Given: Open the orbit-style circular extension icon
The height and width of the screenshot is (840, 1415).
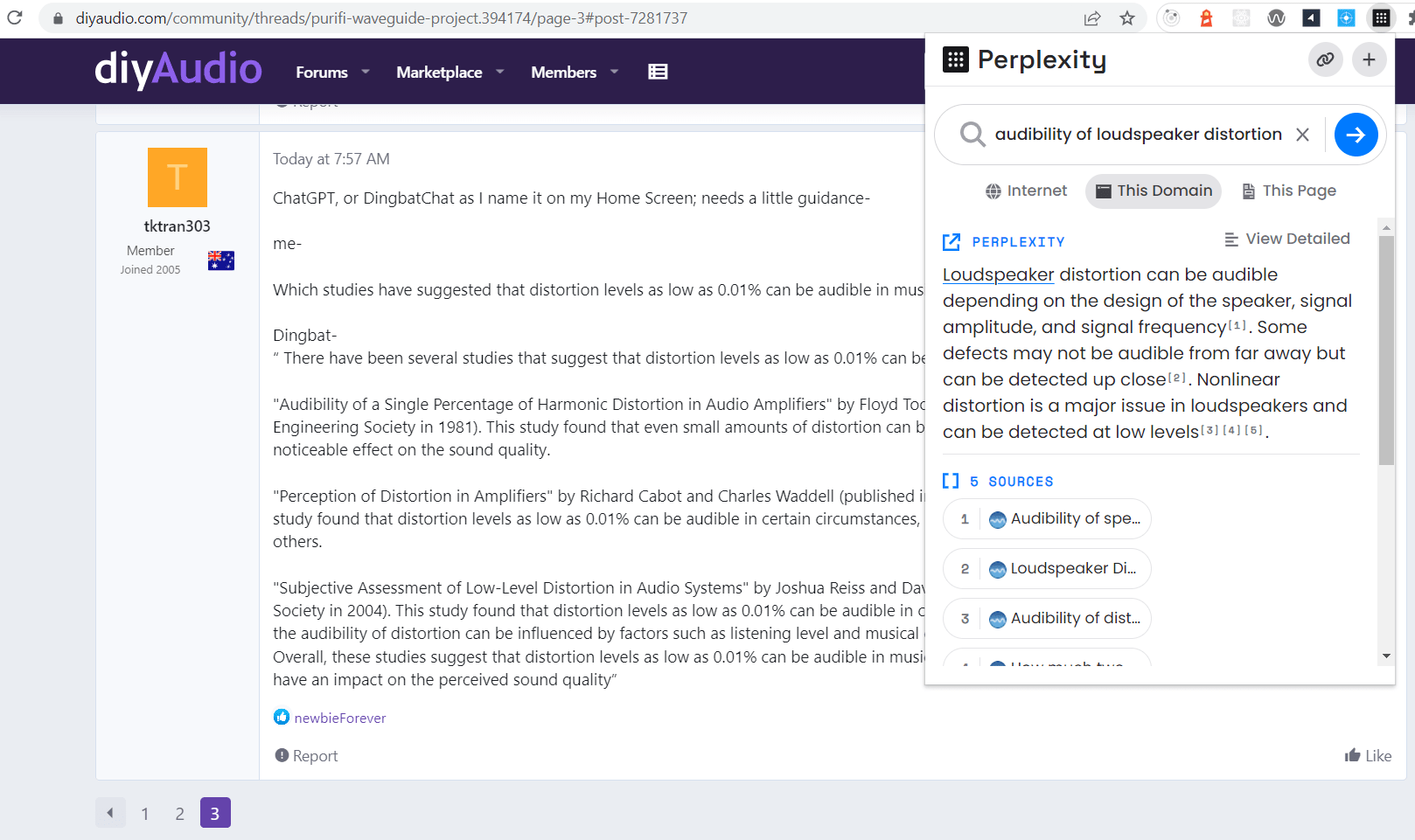Looking at the screenshot, I should click(1172, 17).
